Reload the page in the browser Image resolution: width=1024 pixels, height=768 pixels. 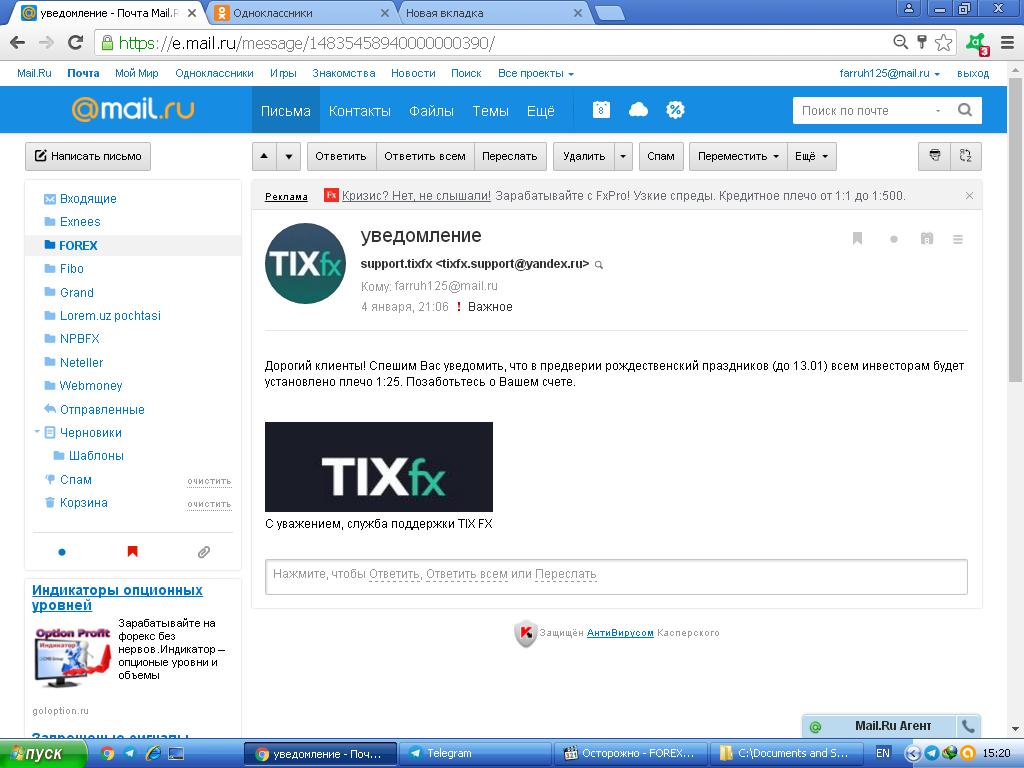(x=76, y=43)
